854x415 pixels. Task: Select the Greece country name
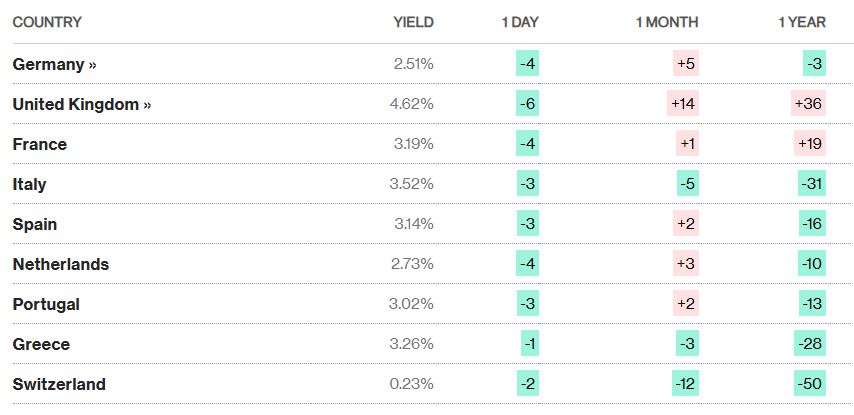coord(41,344)
